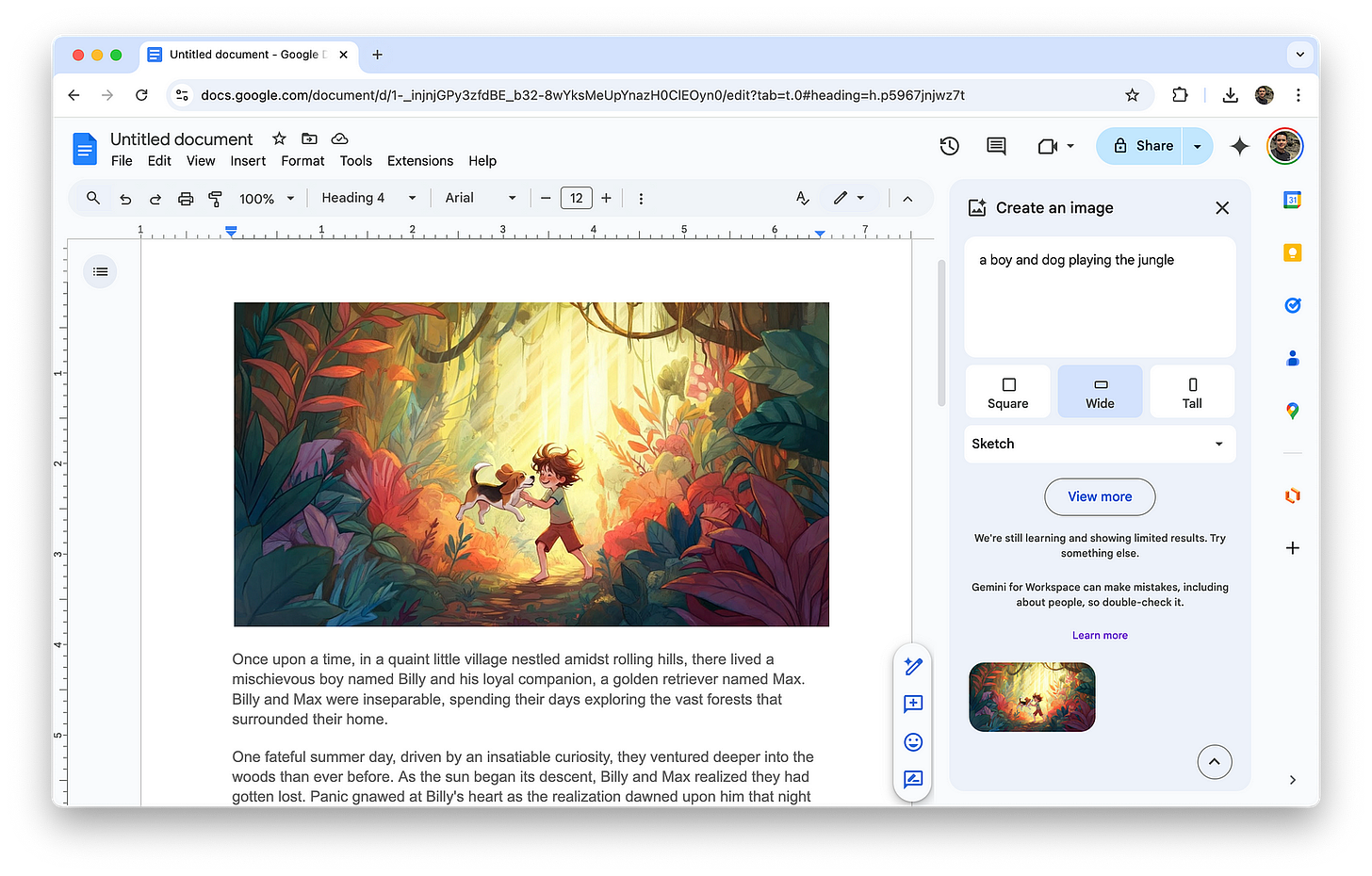The image size is (1372, 876).
Task: Open the toolbar three-dot overflow menu
Action: (x=641, y=199)
